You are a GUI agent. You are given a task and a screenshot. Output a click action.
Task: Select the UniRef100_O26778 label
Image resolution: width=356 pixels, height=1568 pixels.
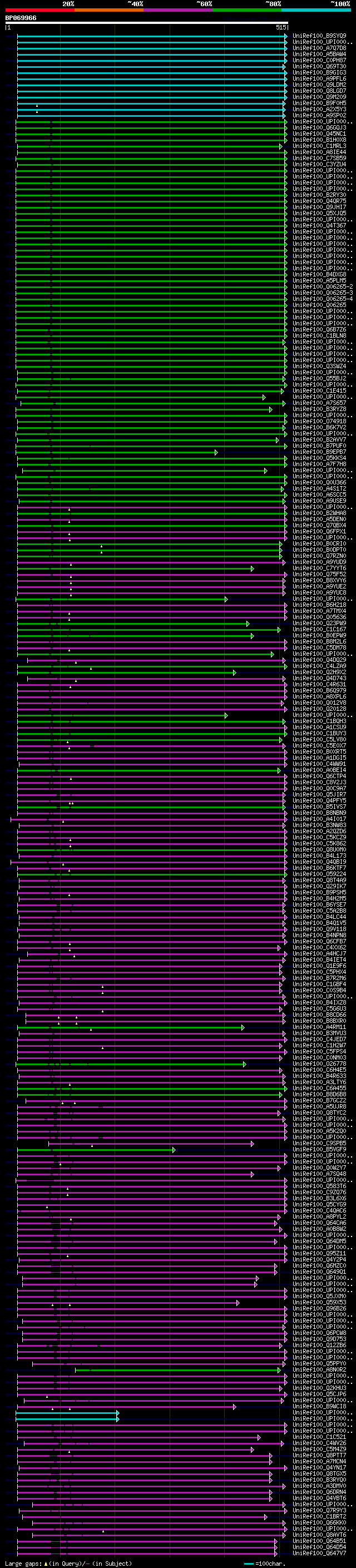pos(319,1064)
